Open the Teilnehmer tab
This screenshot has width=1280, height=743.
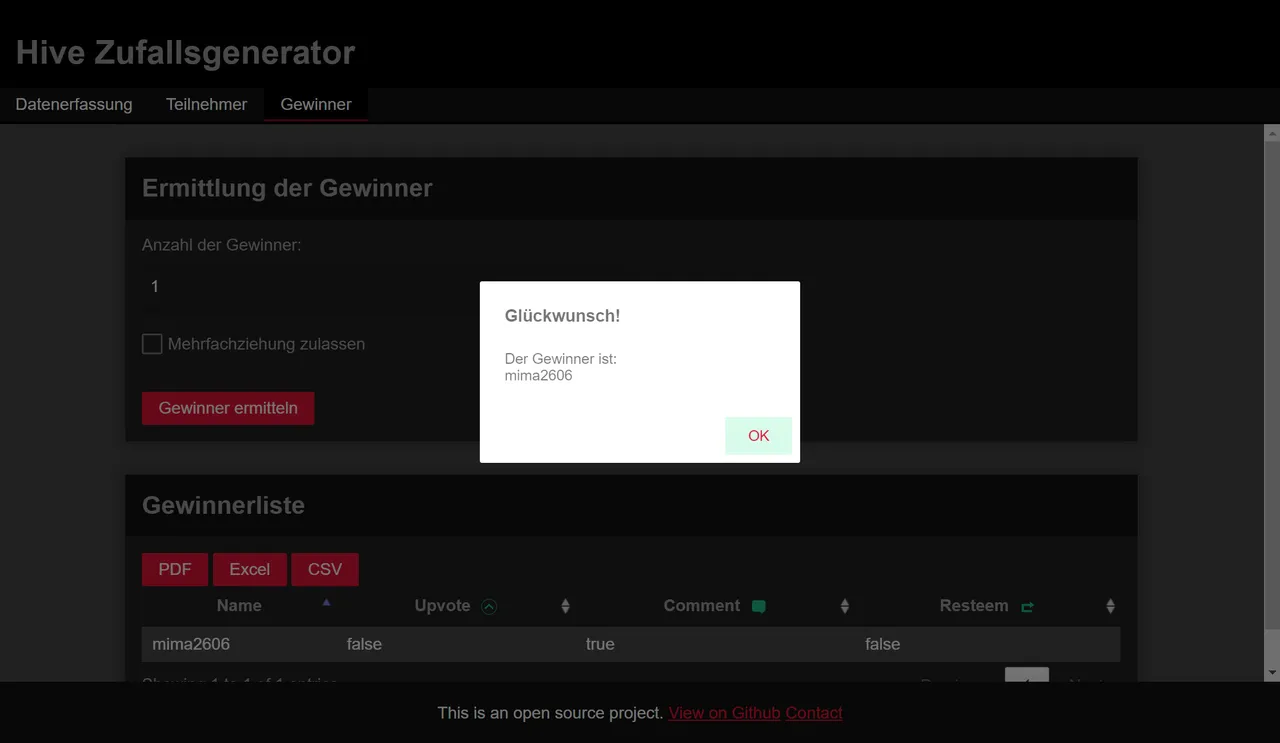point(206,104)
